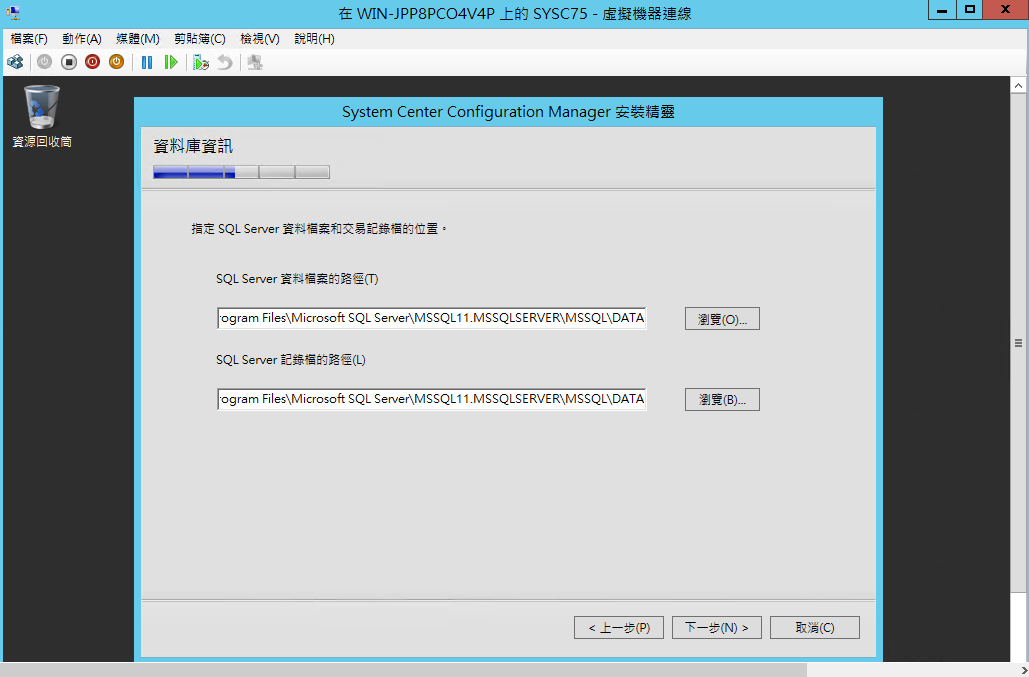1029x677 pixels.
Task: Maximize the virtual machine connection window
Action: pyautogui.click(x=969, y=10)
